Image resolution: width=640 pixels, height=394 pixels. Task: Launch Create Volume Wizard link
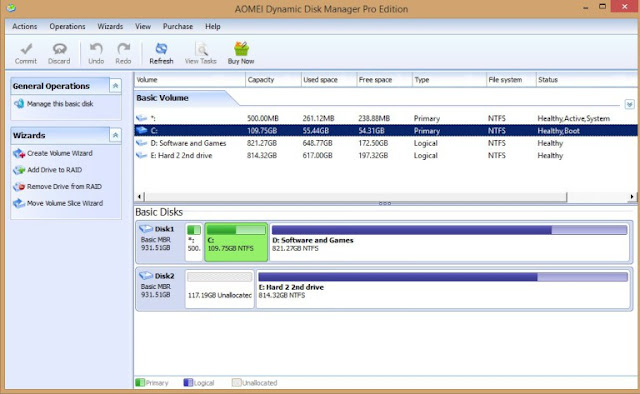[60, 154]
